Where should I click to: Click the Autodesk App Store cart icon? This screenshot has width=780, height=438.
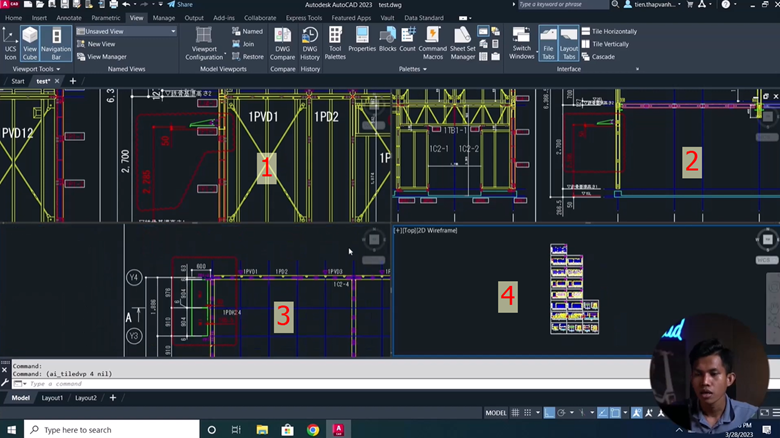coord(690,4)
